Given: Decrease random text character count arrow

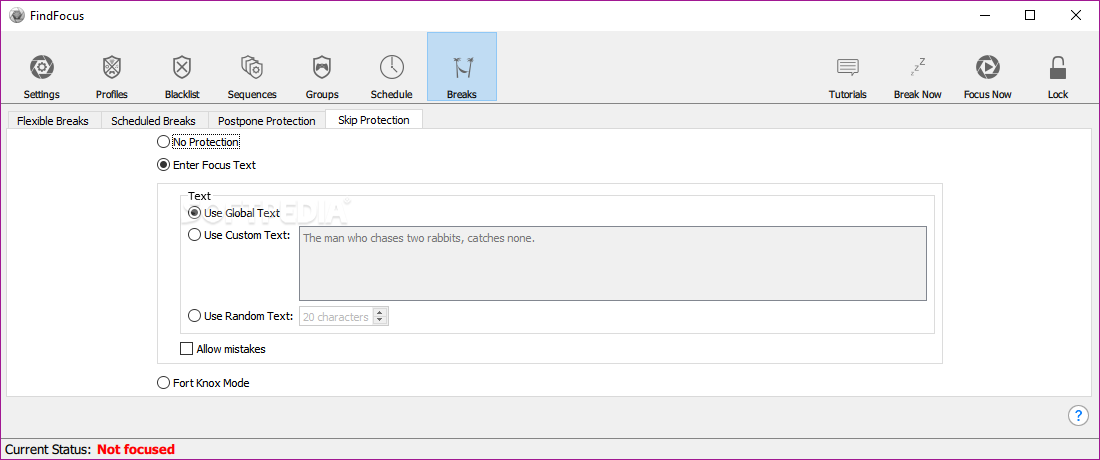Looking at the screenshot, I should click(380, 321).
